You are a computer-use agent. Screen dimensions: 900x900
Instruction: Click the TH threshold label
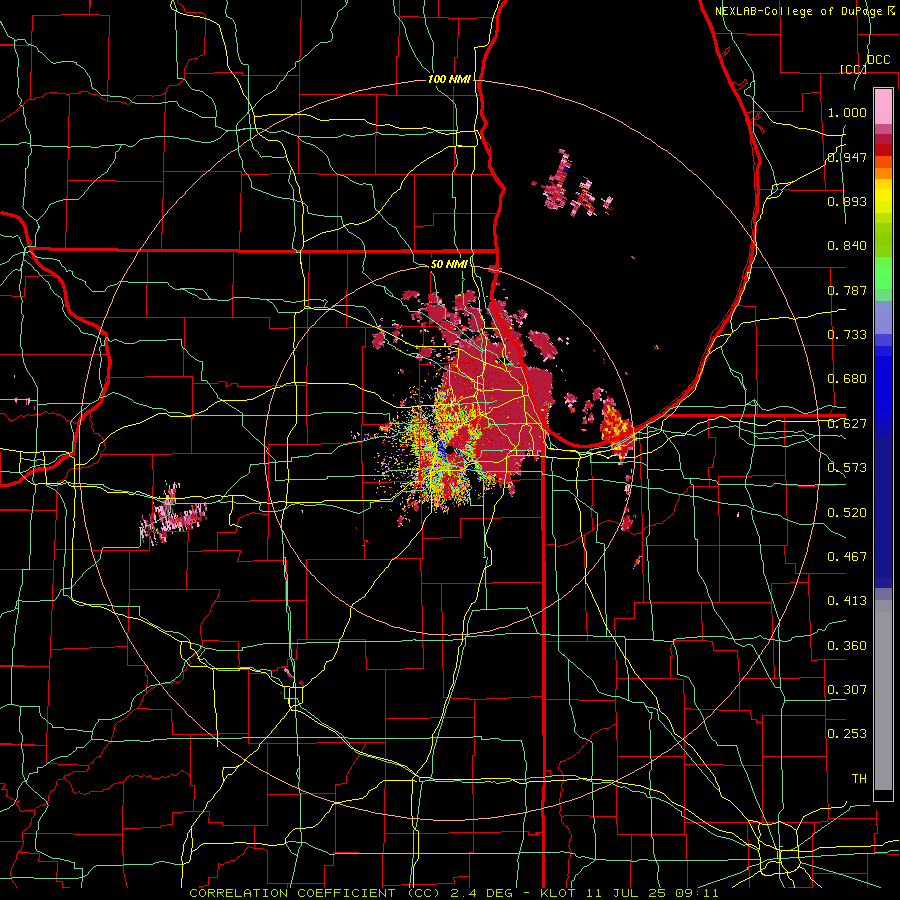[x=859, y=779]
